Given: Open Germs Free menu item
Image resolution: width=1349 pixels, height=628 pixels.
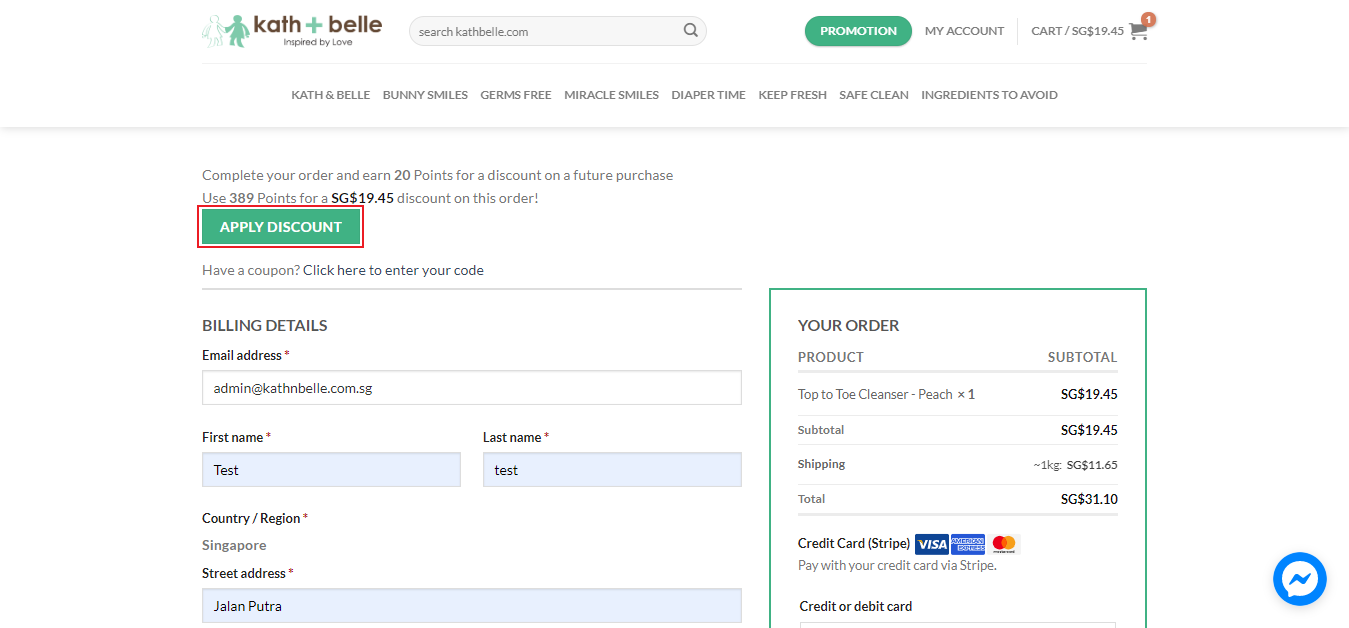Looking at the screenshot, I should point(515,95).
